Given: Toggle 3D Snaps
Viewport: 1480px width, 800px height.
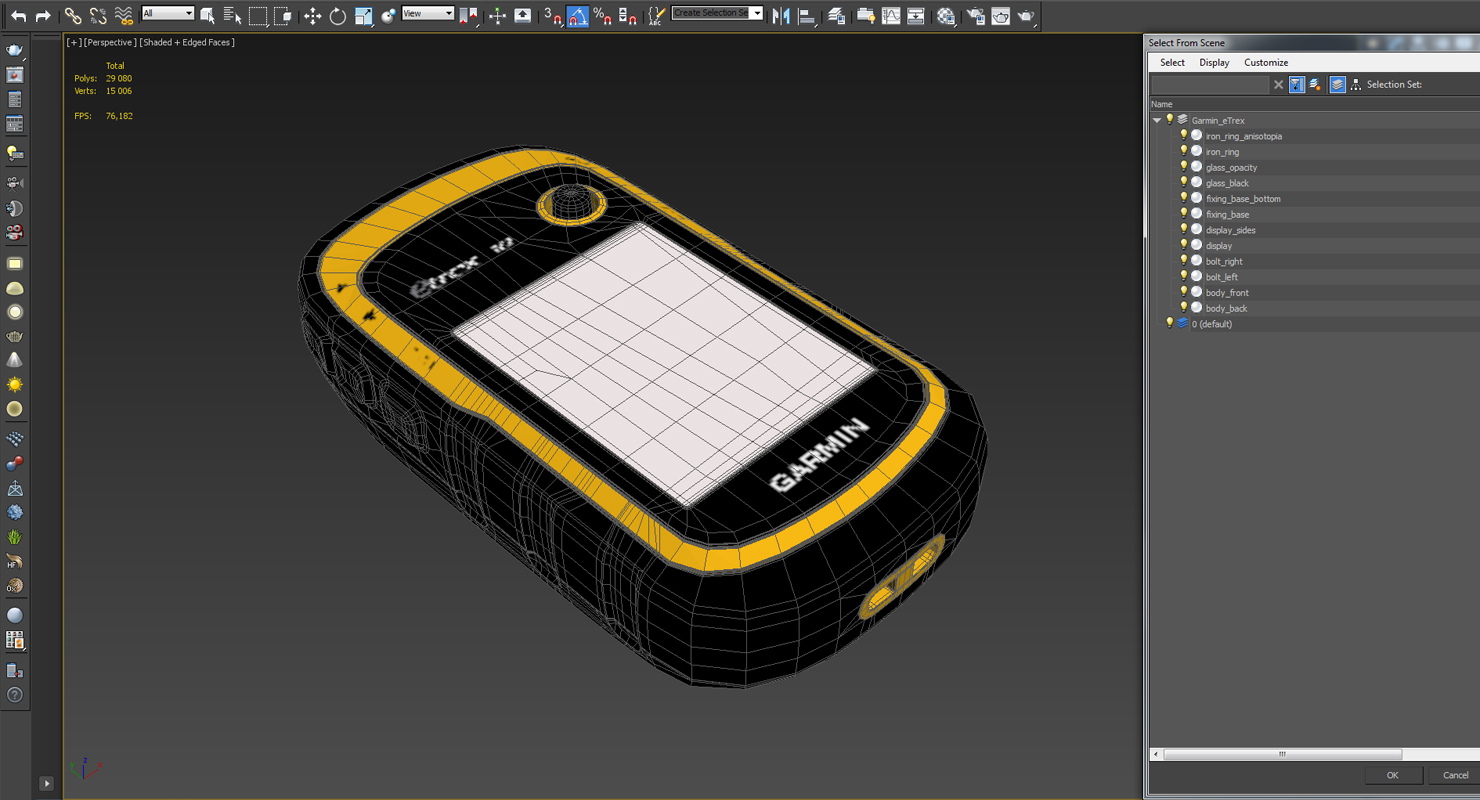Looking at the screenshot, I should [x=552, y=15].
